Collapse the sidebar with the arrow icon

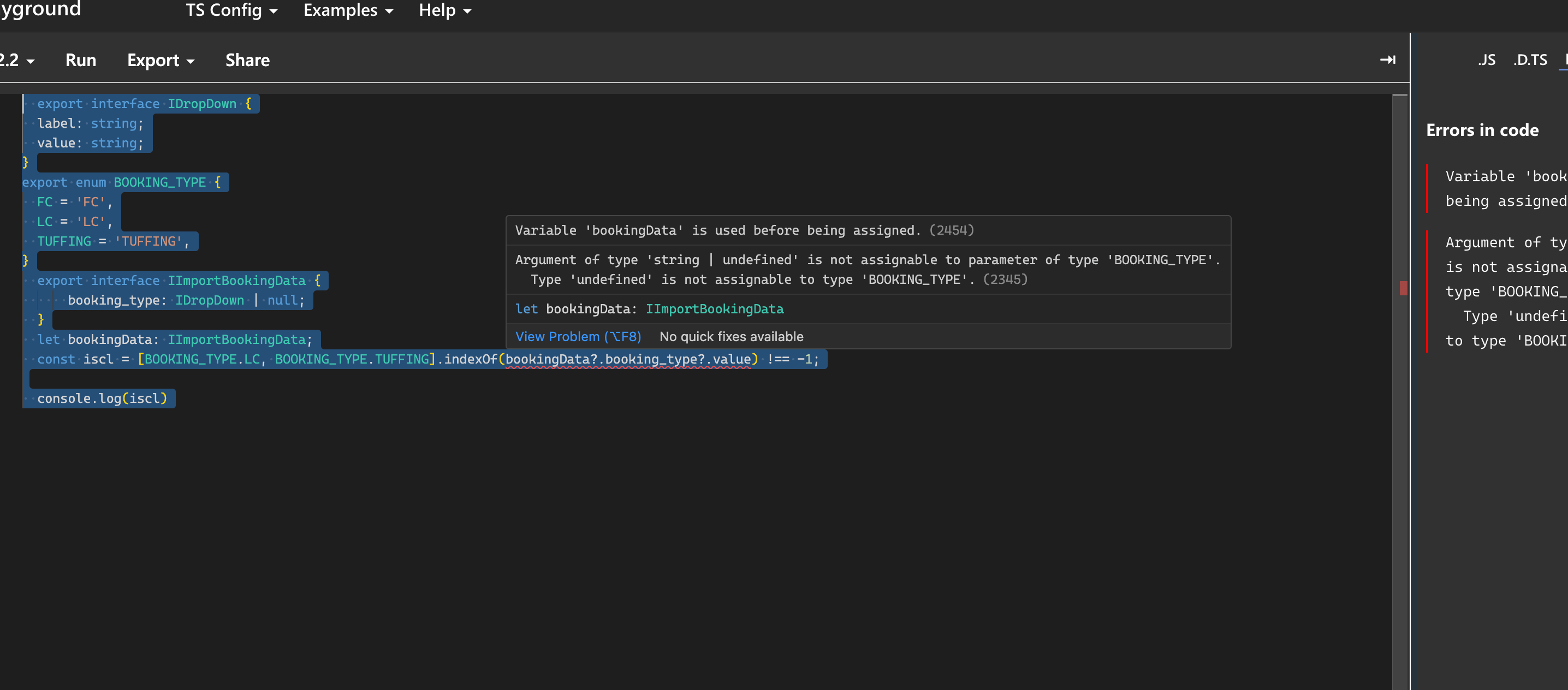[1387, 60]
